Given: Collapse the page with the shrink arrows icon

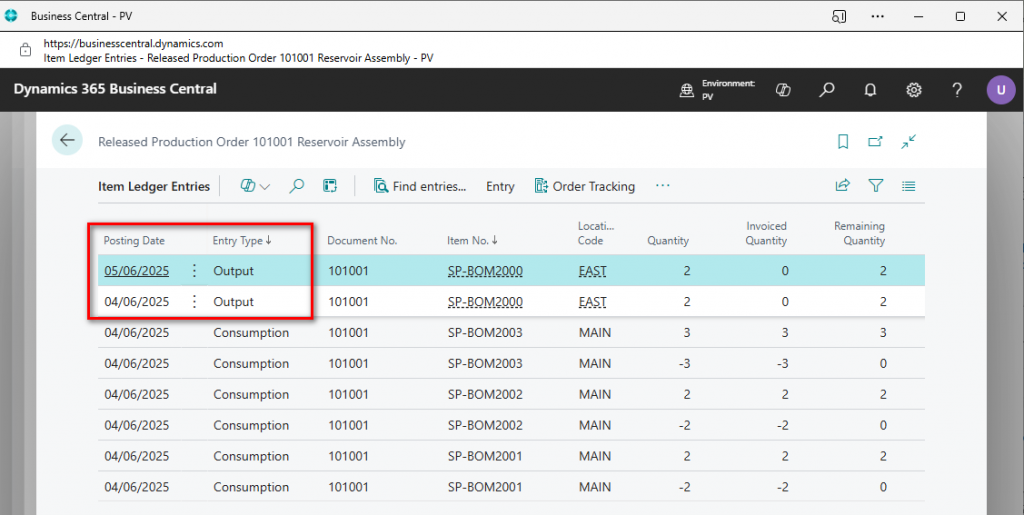Looking at the screenshot, I should 908,142.
